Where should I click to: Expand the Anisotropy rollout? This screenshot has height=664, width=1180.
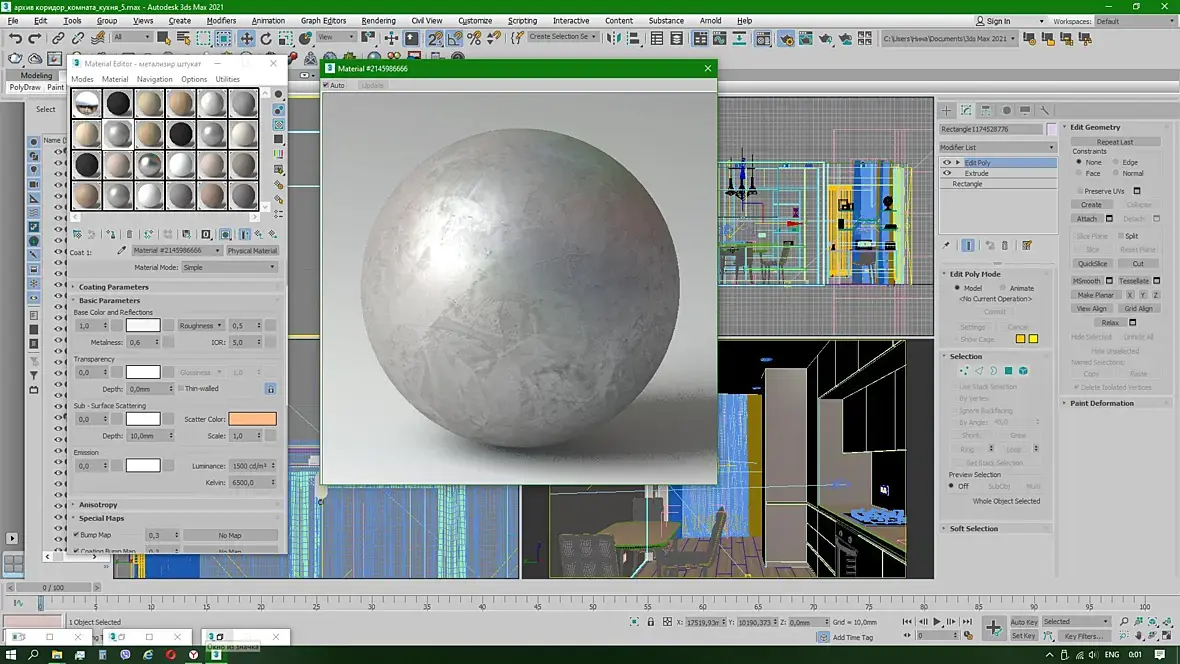(x=98, y=505)
